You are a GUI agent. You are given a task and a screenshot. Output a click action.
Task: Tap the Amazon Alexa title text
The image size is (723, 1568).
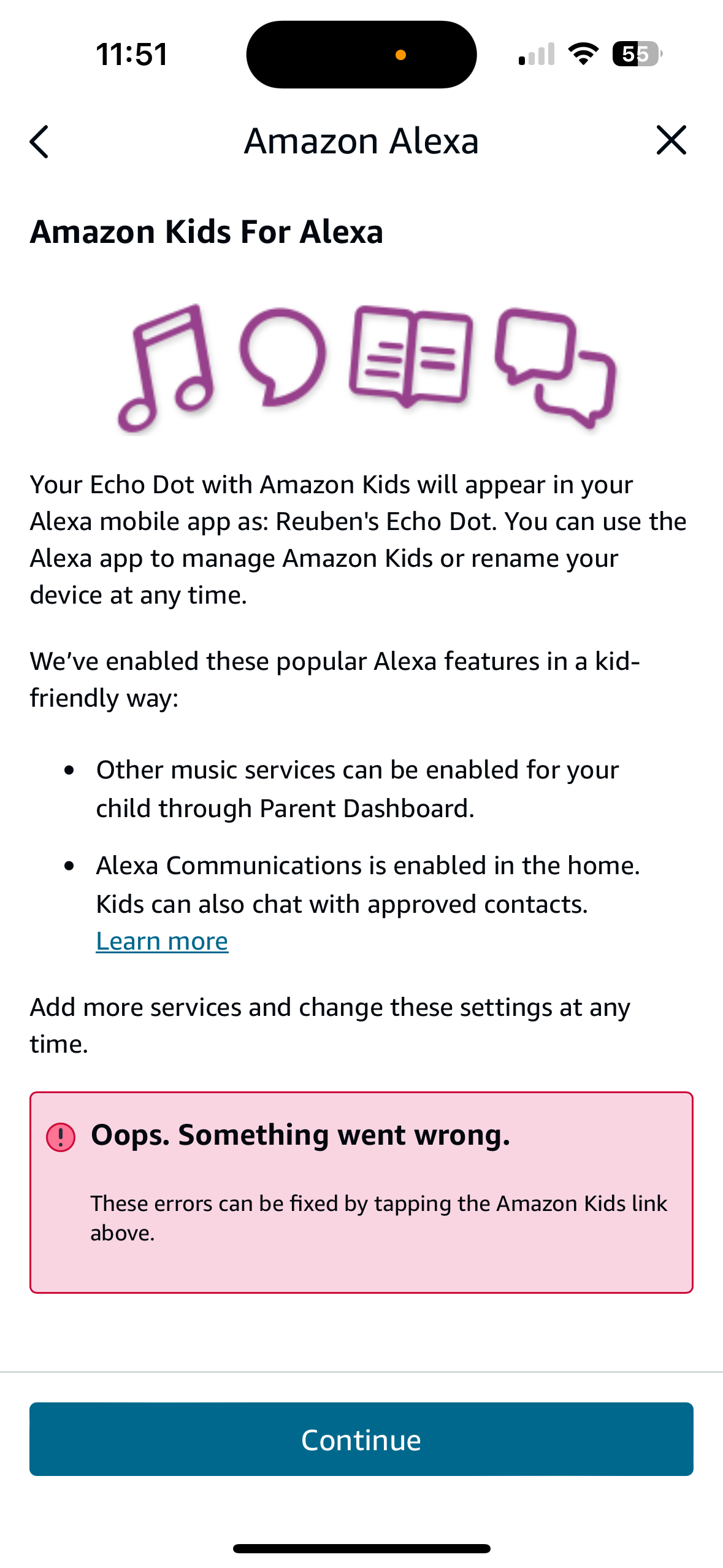pos(361,141)
